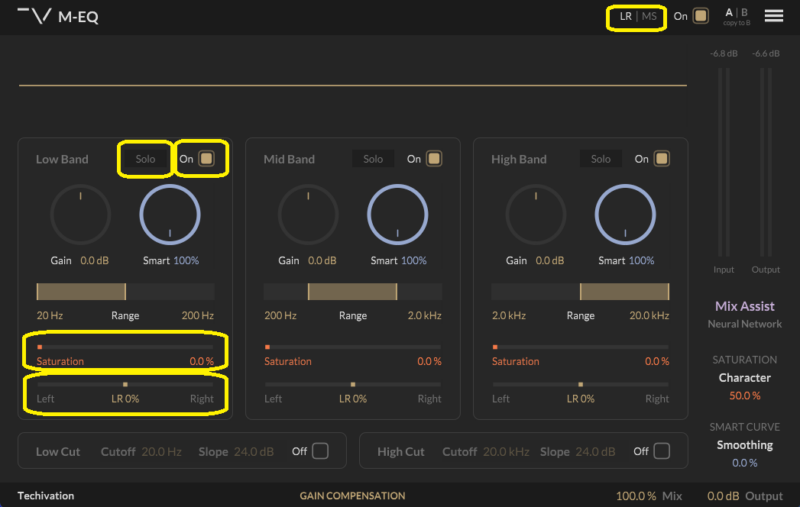800x507 pixels.
Task: Click the Low Band Smart knob
Action: 170,216
